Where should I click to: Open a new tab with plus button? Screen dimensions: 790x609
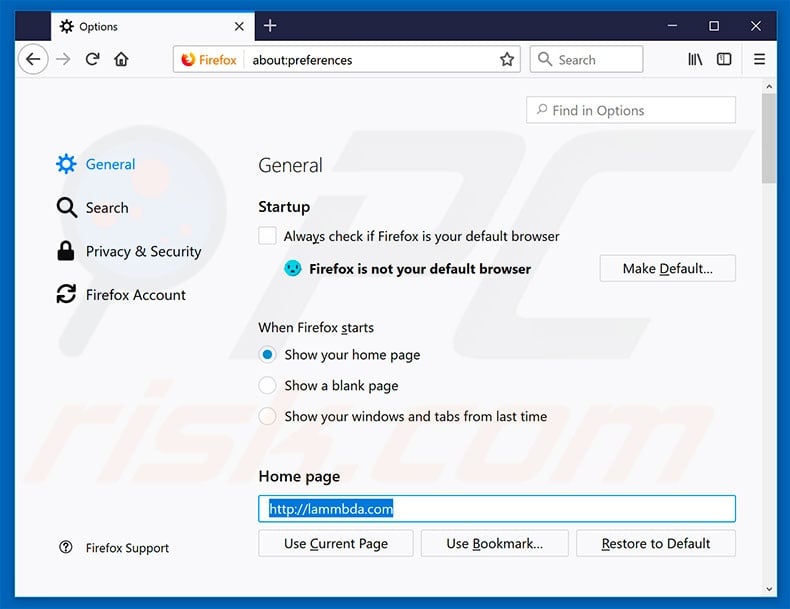270,26
